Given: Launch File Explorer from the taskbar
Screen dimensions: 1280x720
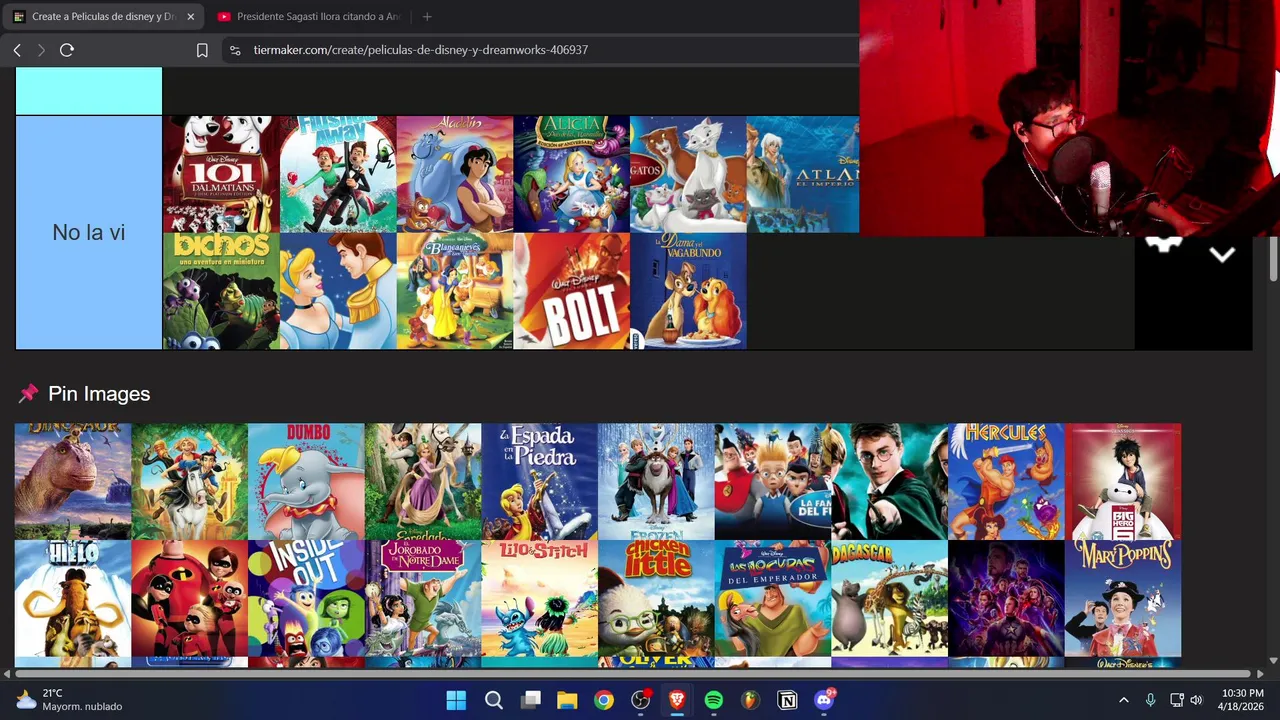Looking at the screenshot, I should pyautogui.click(x=567, y=700).
